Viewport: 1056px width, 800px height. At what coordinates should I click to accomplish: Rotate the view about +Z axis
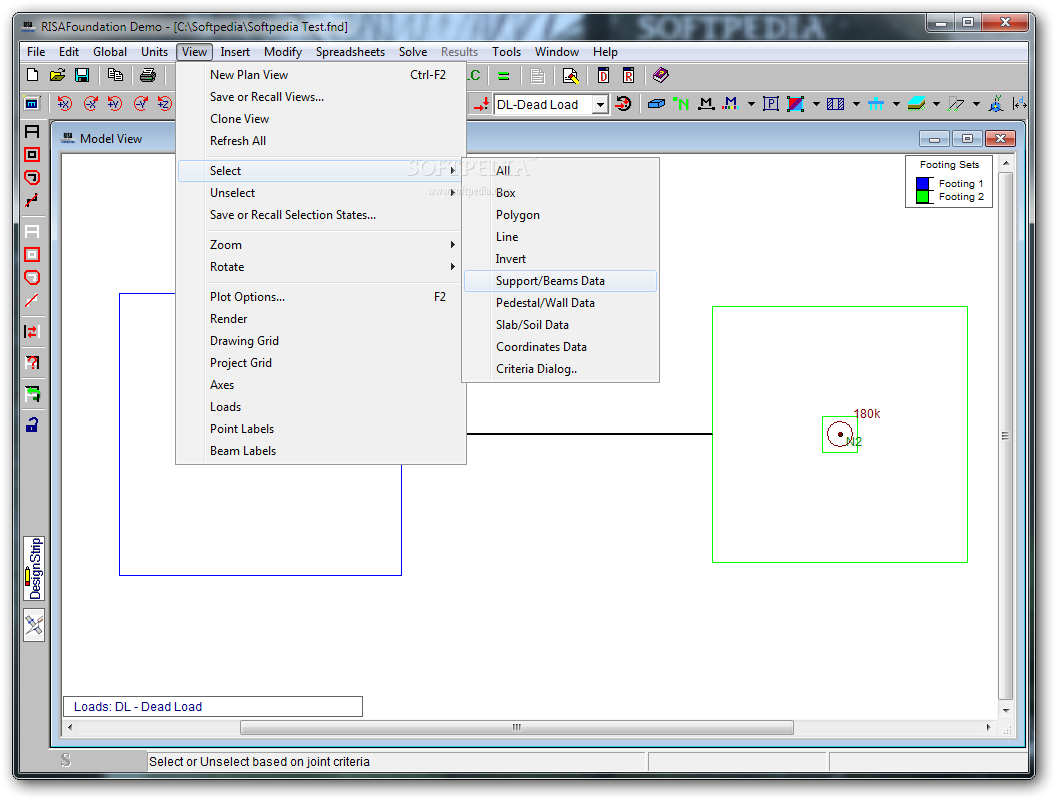tap(165, 104)
